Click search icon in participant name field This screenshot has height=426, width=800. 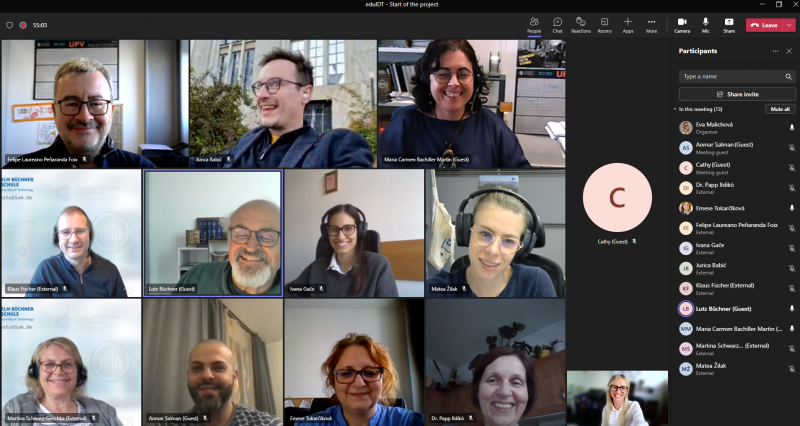tap(788, 76)
